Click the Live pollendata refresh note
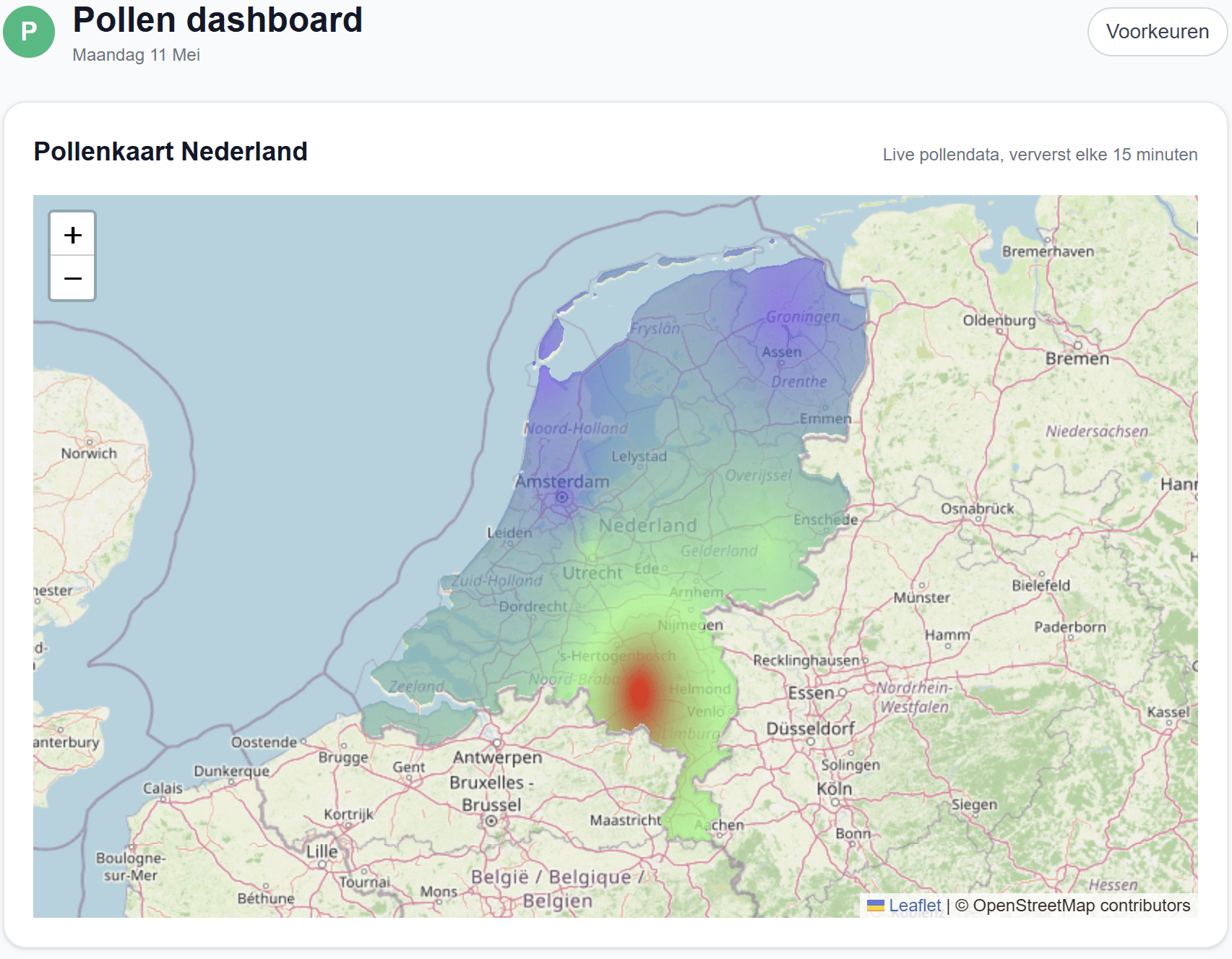Image resolution: width=1232 pixels, height=959 pixels. (1040, 155)
